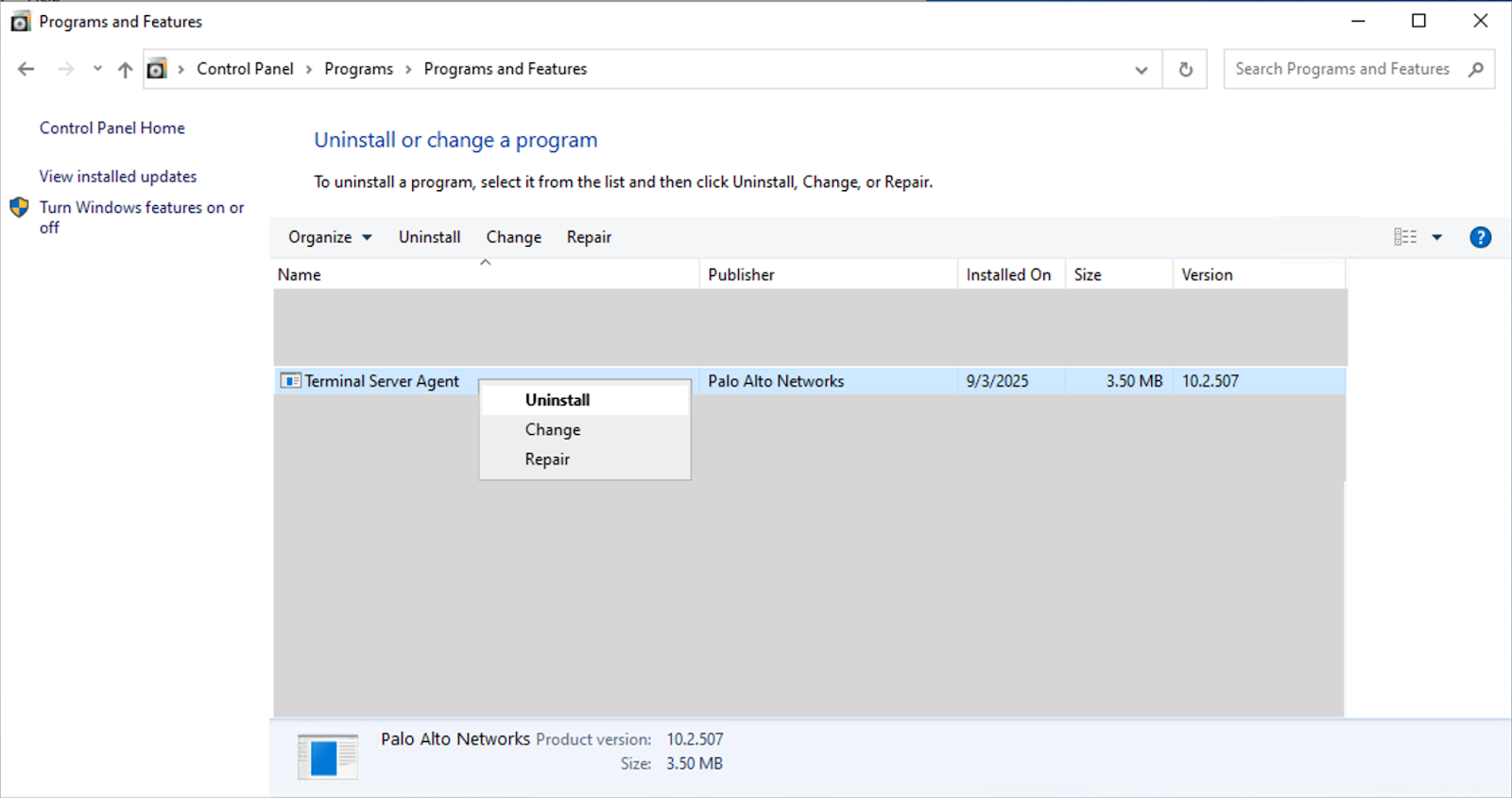Click Change in the toolbar
The width and height of the screenshot is (1512, 798).
[514, 237]
